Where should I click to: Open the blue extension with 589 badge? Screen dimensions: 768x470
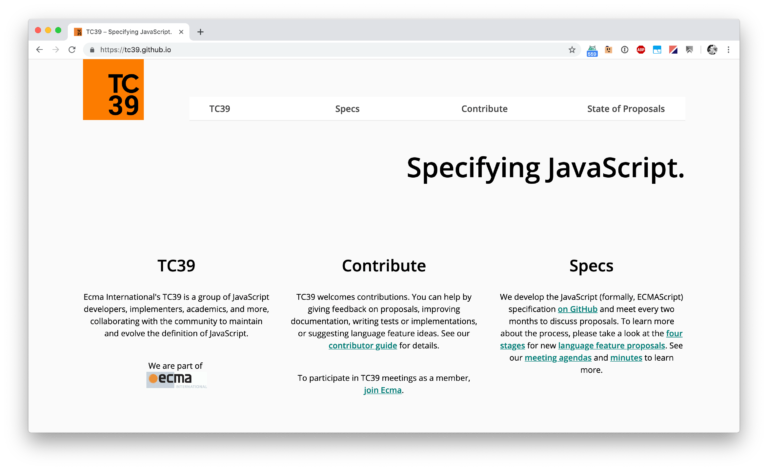coord(592,50)
